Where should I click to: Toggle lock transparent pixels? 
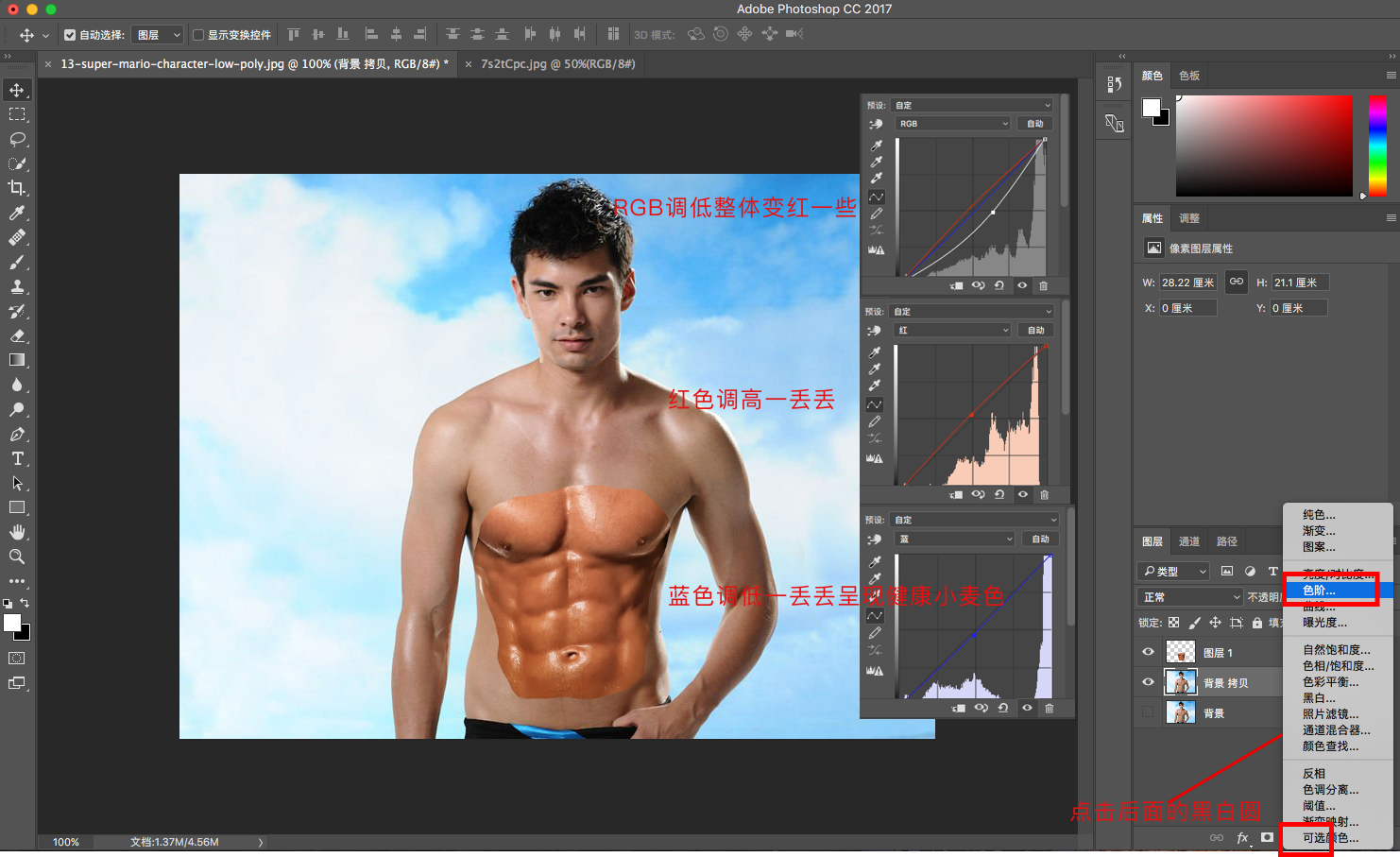(x=1173, y=623)
